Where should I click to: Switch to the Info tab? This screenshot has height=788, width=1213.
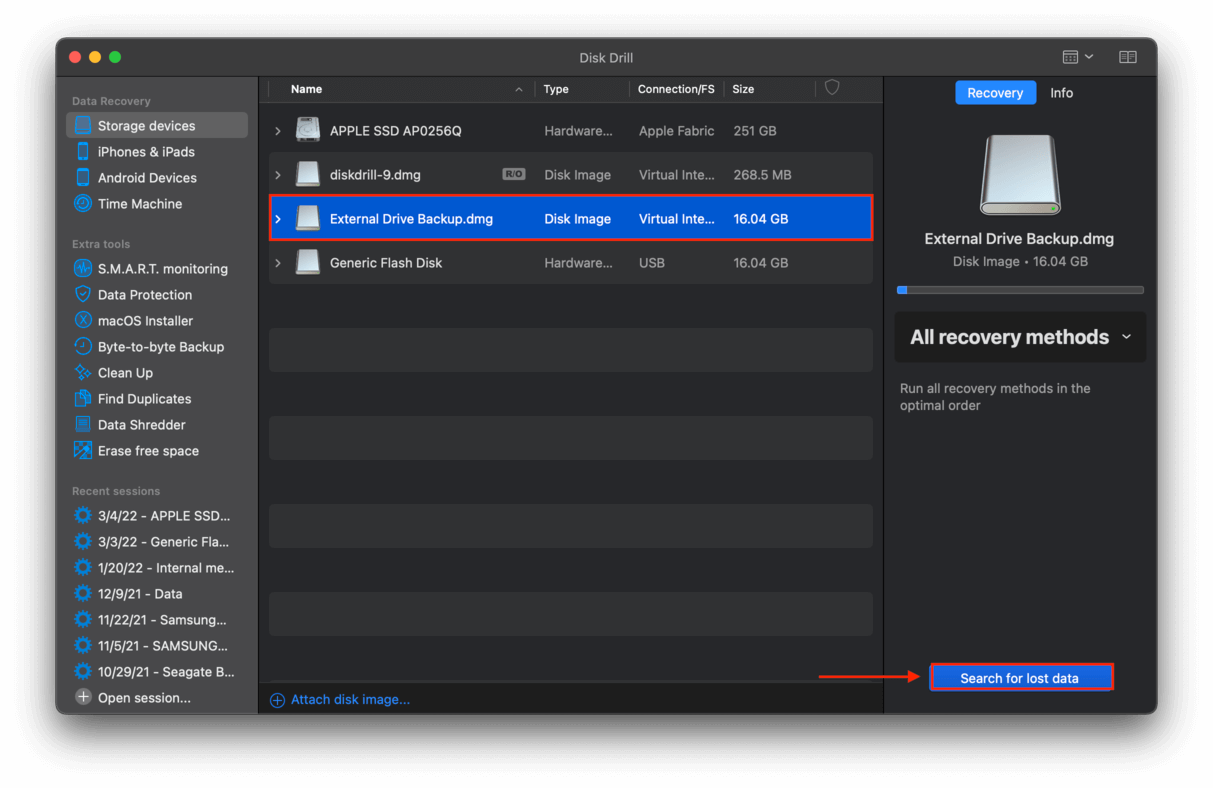1061,93
